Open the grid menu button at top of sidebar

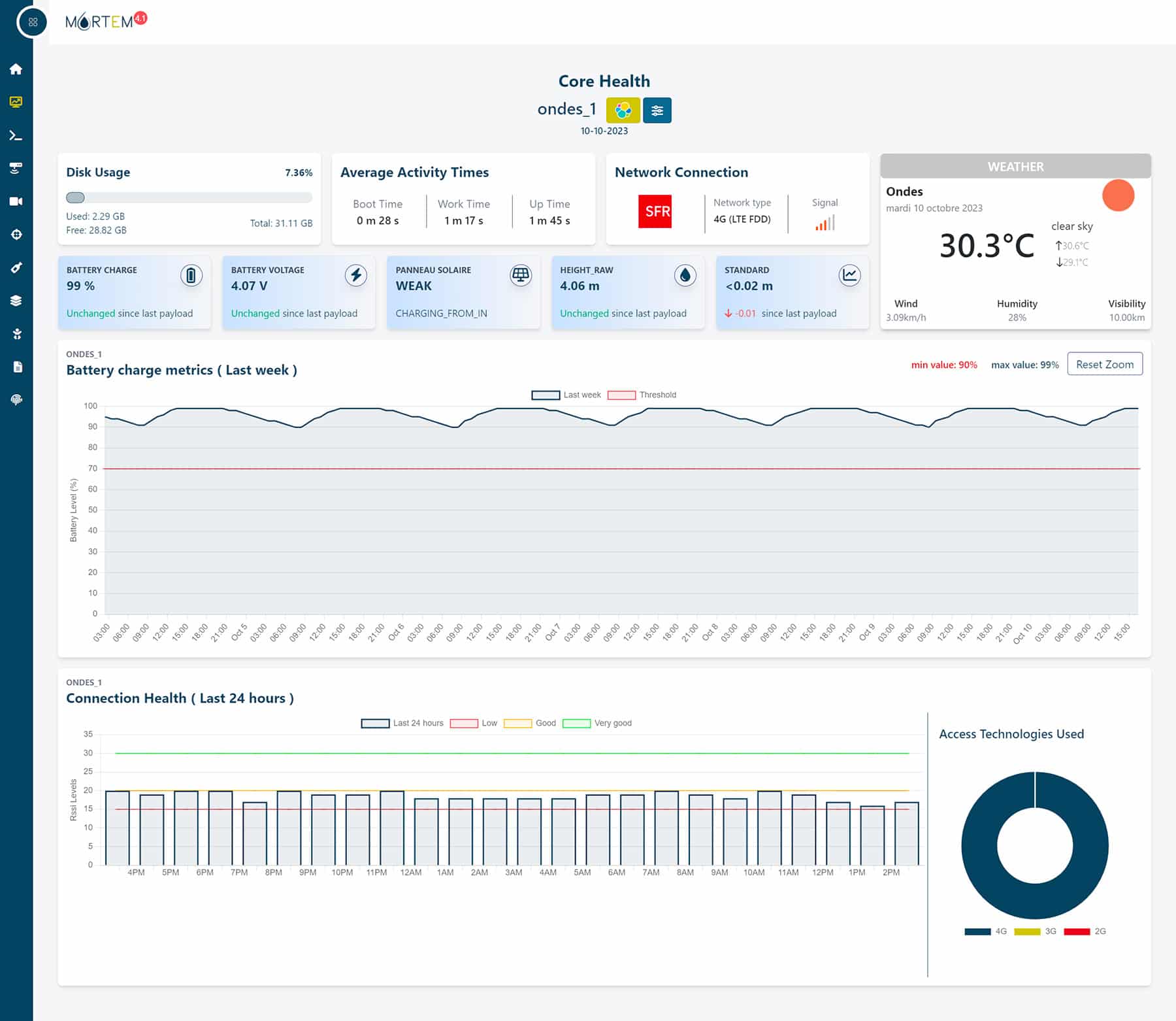pos(33,22)
